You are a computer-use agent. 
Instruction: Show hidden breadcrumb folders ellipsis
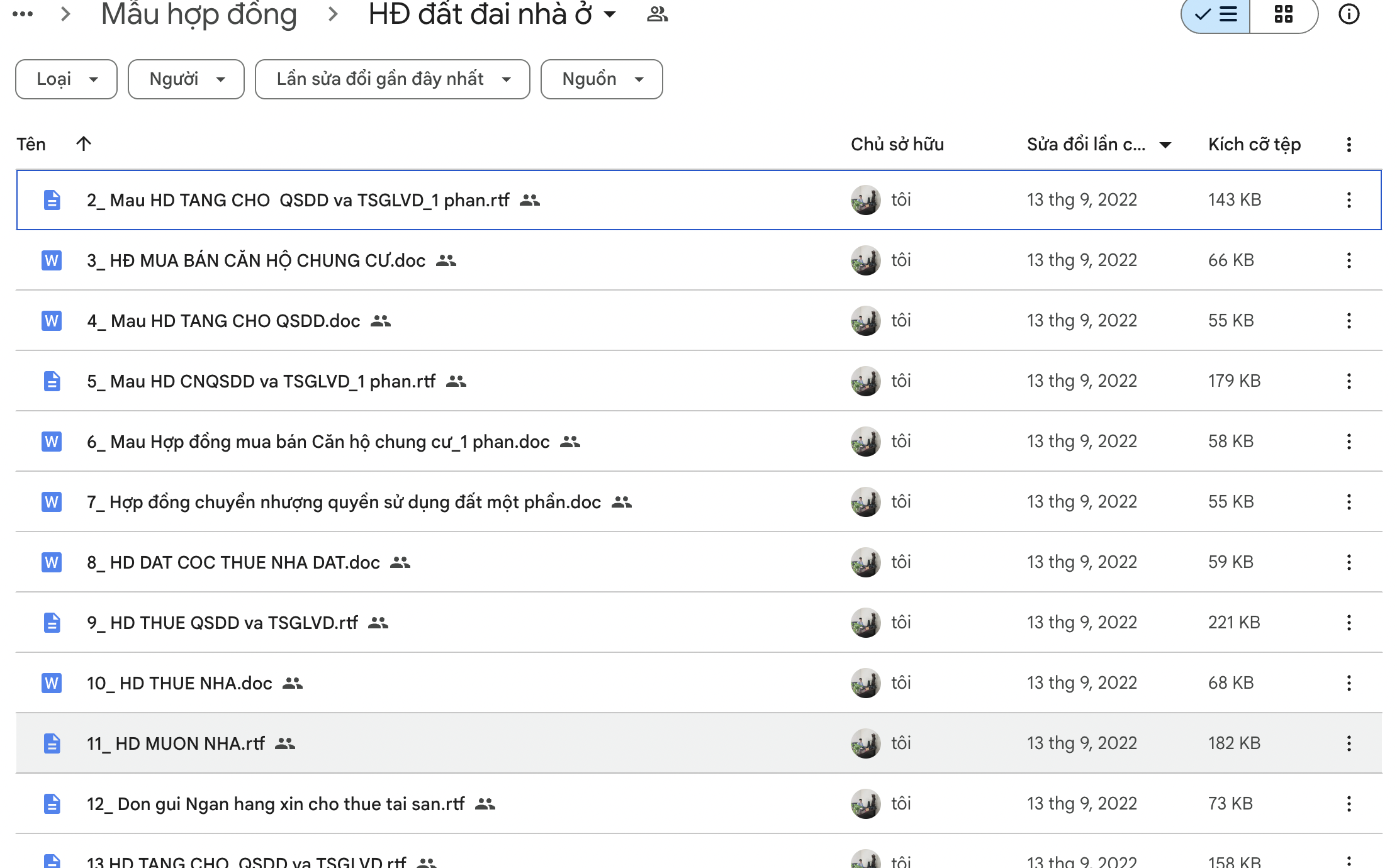pyautogui.click(x=23, y=14)
